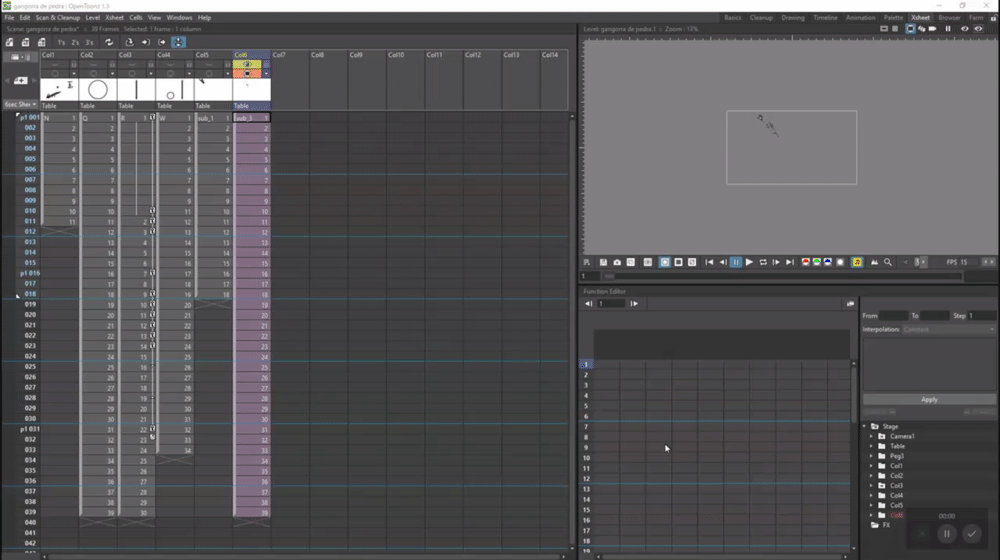The image size is (1000, 560).
Task: Toggle loop playback in viewer
Action: tap(763, 262)
